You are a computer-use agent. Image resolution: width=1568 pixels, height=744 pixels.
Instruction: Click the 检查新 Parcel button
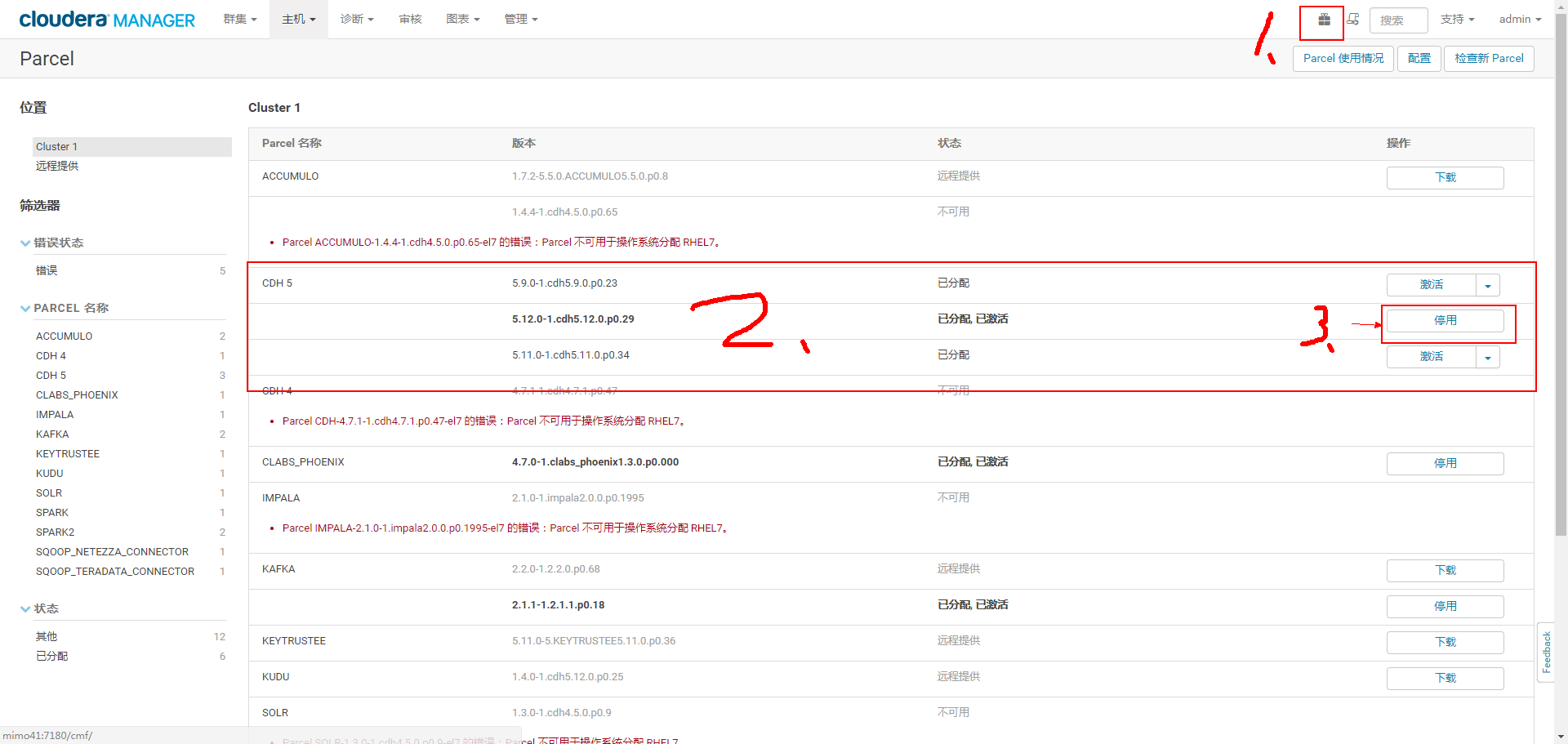pos(1488,58)
